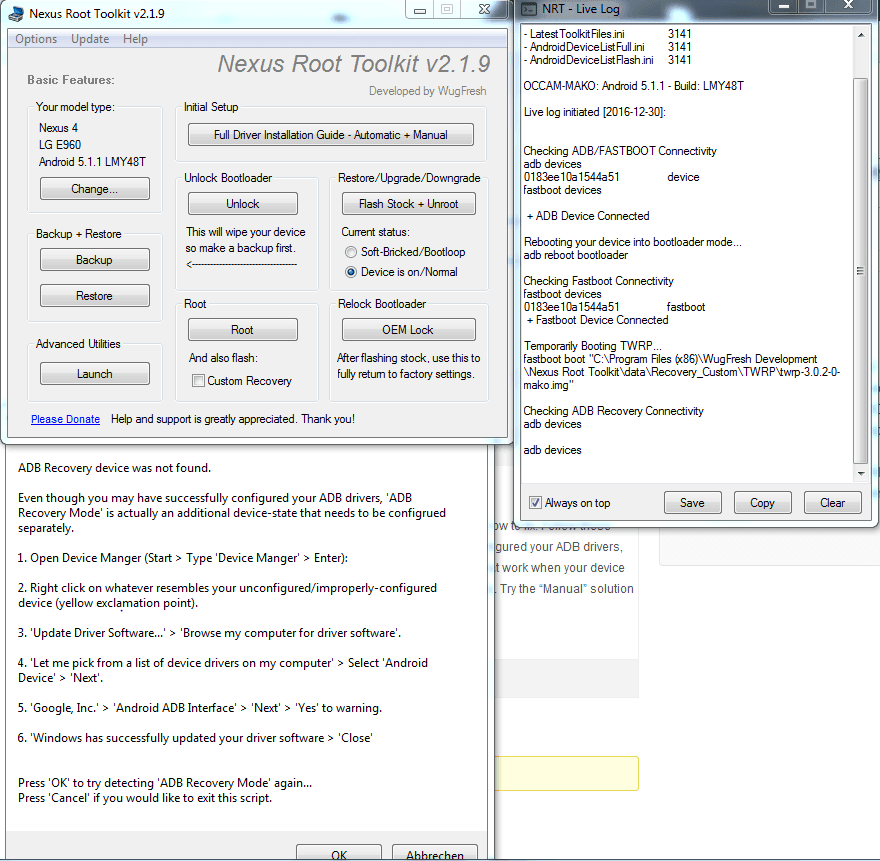Click 'Temporarily Booting TWRP...' log line
Screen dimensions: 880x861
point(593,346)
